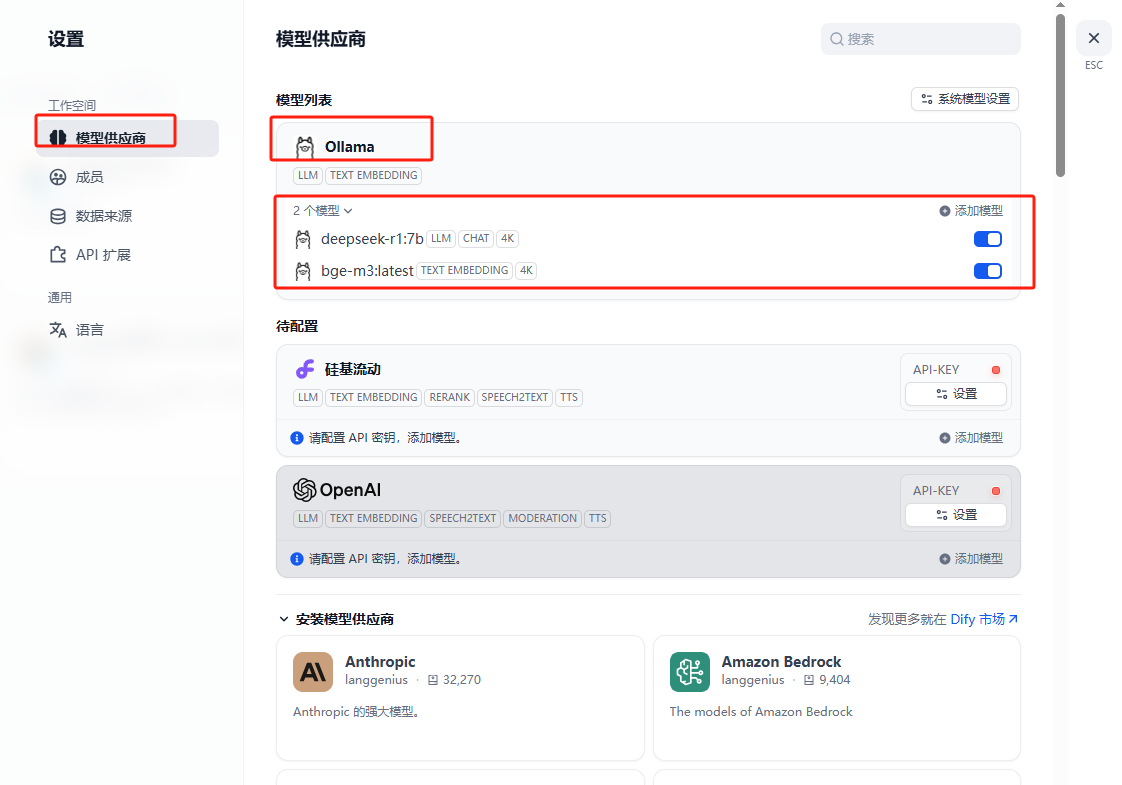This screenshot has height=785, width=1122.
Task: Click the bge-m3:latest model icon
Action: pos(303,270)
